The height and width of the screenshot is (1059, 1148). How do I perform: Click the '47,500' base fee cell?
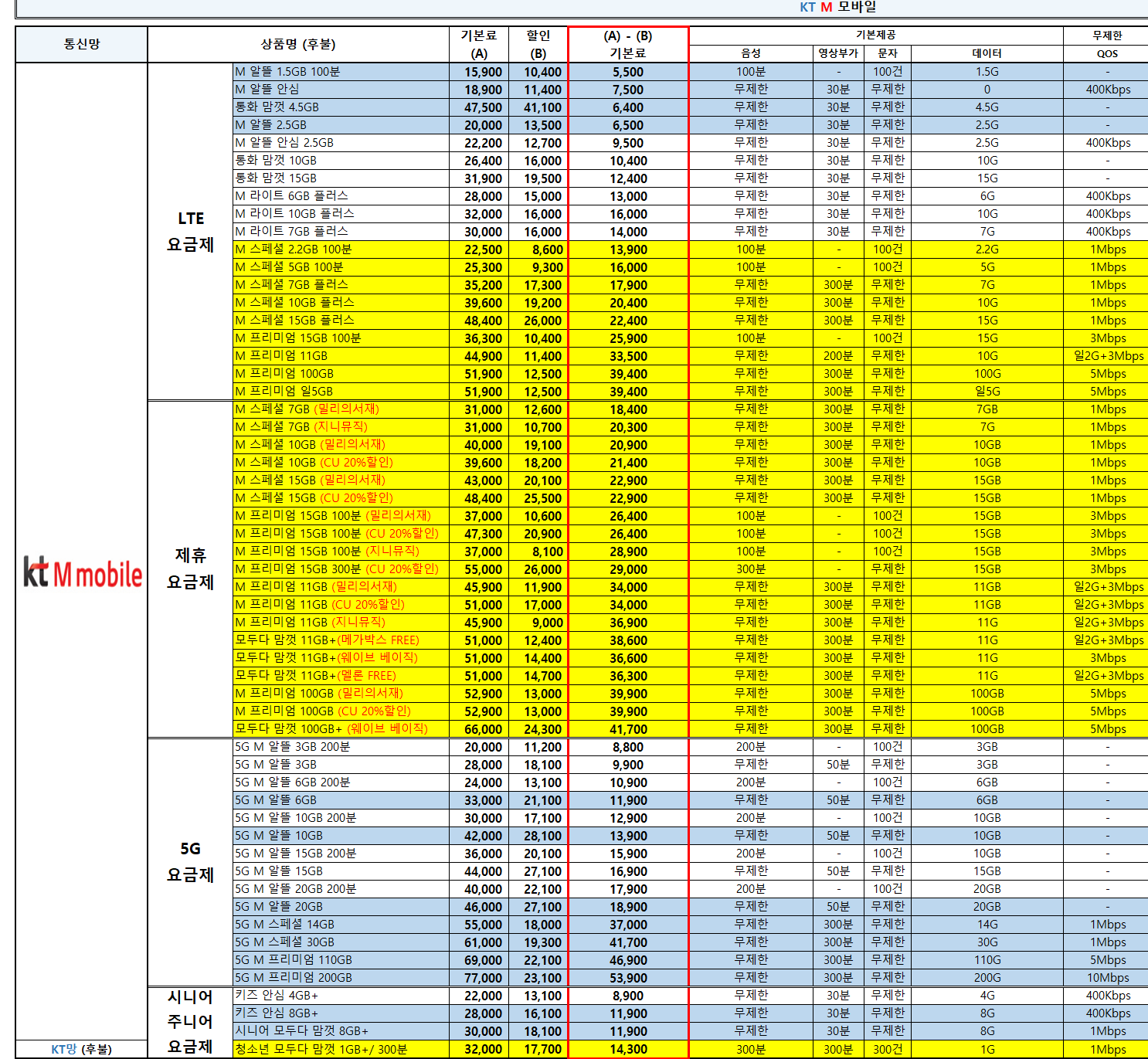pos(479,107)
